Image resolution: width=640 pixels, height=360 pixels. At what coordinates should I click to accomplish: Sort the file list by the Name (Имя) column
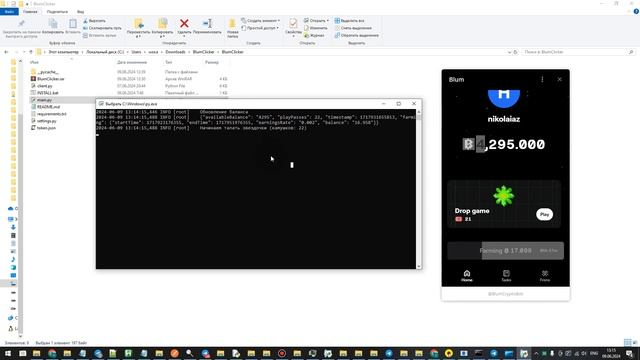pos(34,62)
